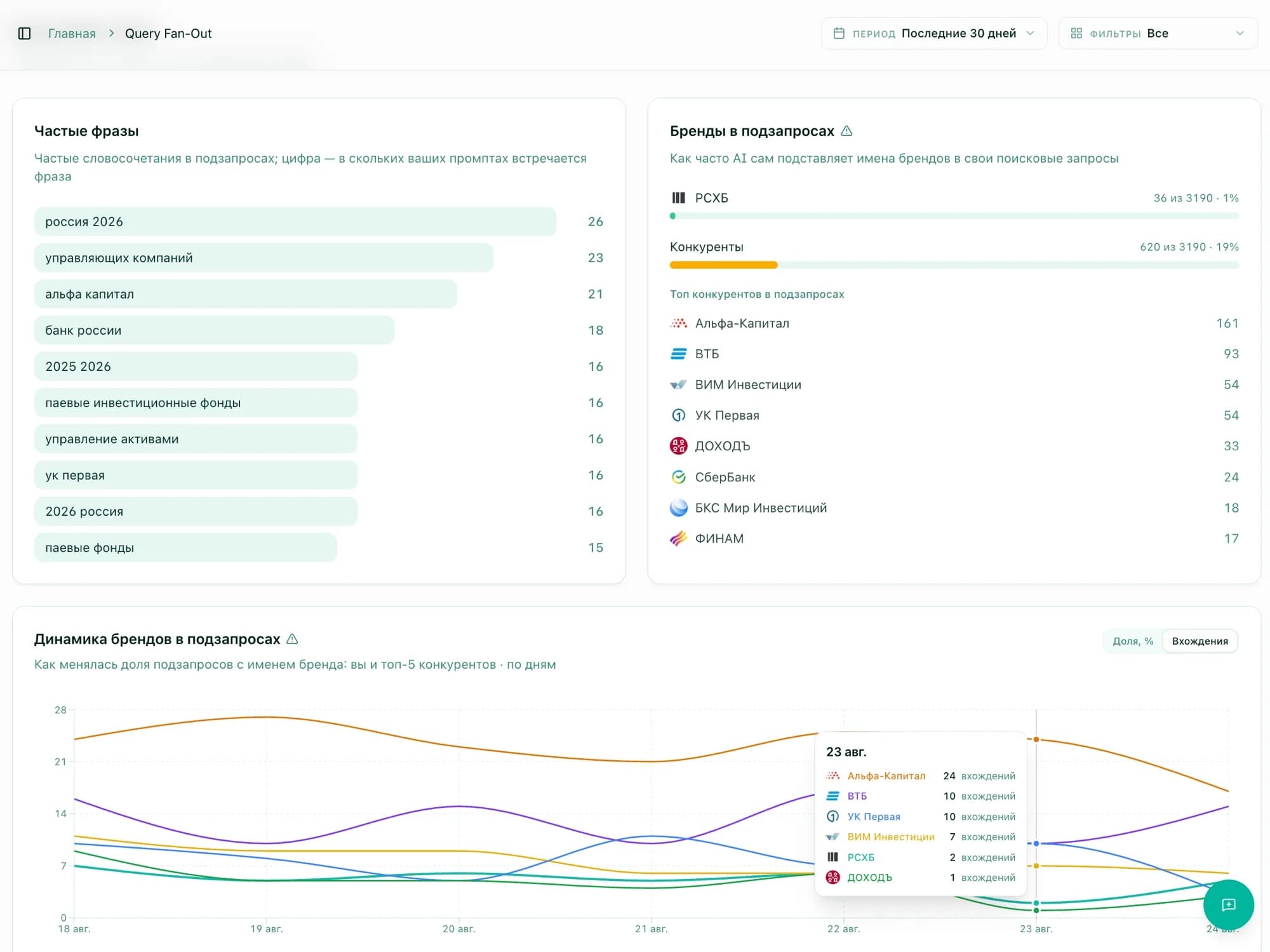Click the 23 авг. marker on chart

click(x=1036, y=929)
